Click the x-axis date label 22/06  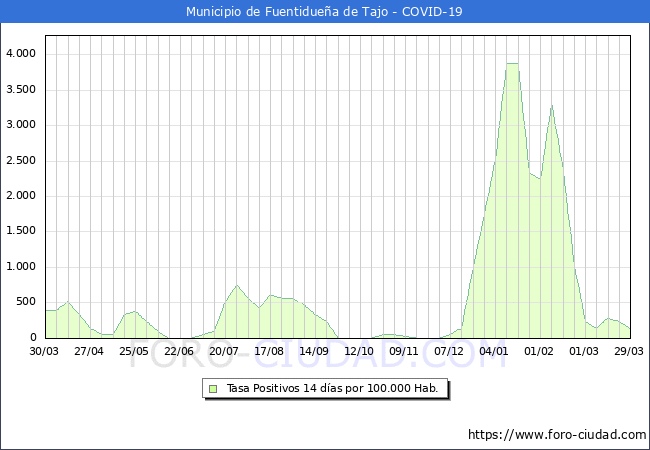pyautogui.click(x=179, y=351)
